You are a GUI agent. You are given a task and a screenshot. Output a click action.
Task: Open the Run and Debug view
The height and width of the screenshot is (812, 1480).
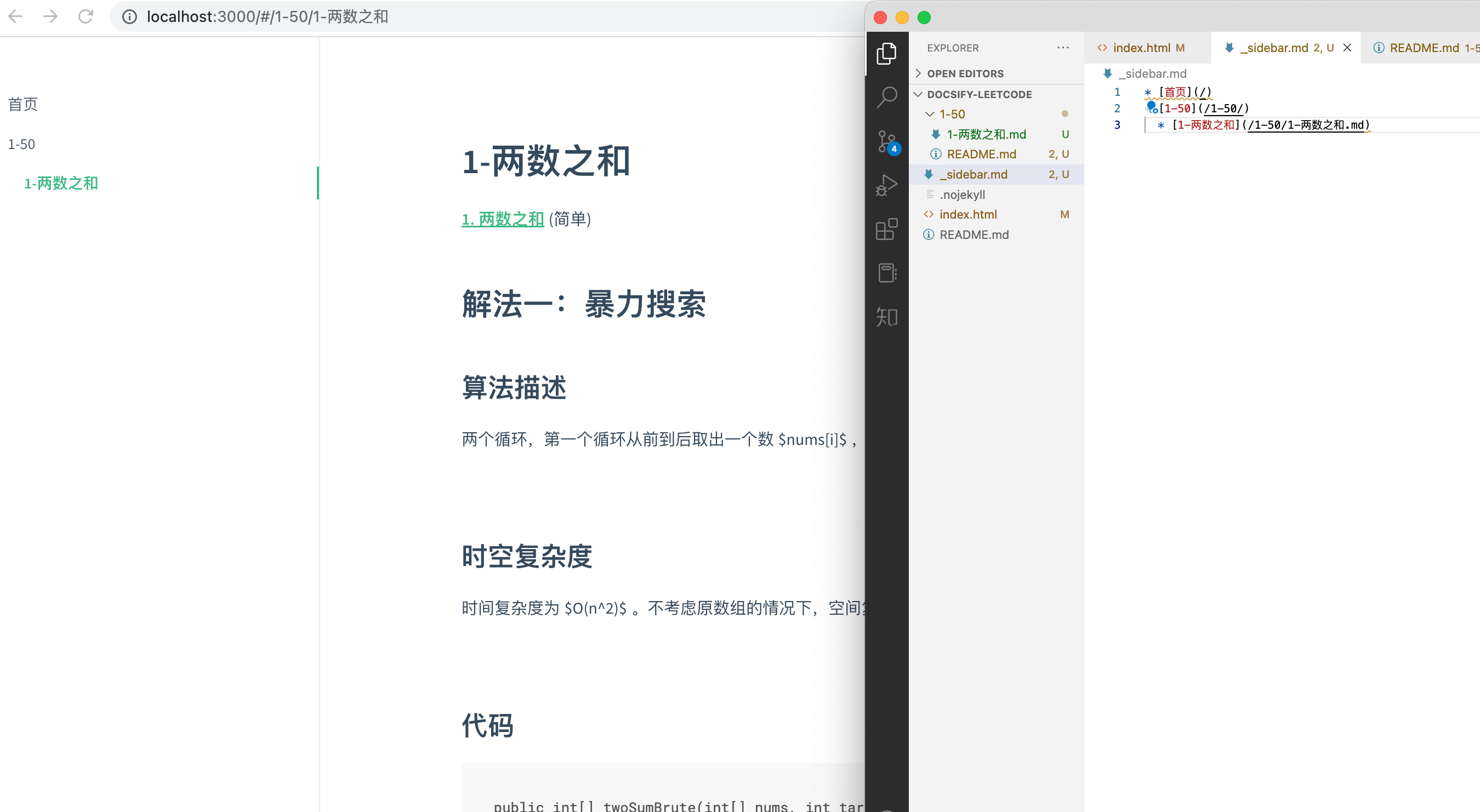886,186
